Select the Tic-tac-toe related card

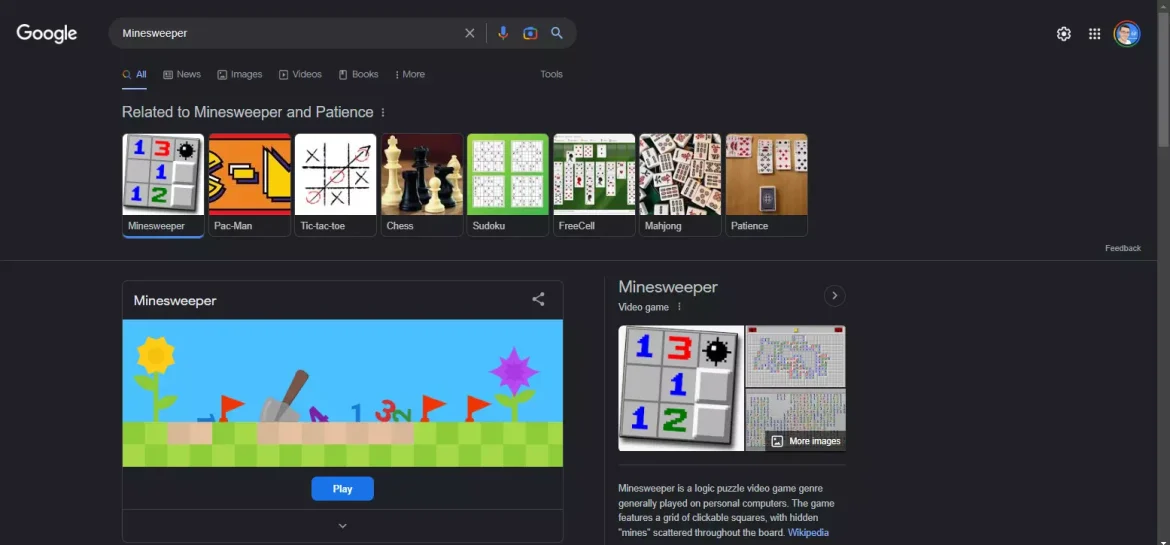(x=335, y=185)
